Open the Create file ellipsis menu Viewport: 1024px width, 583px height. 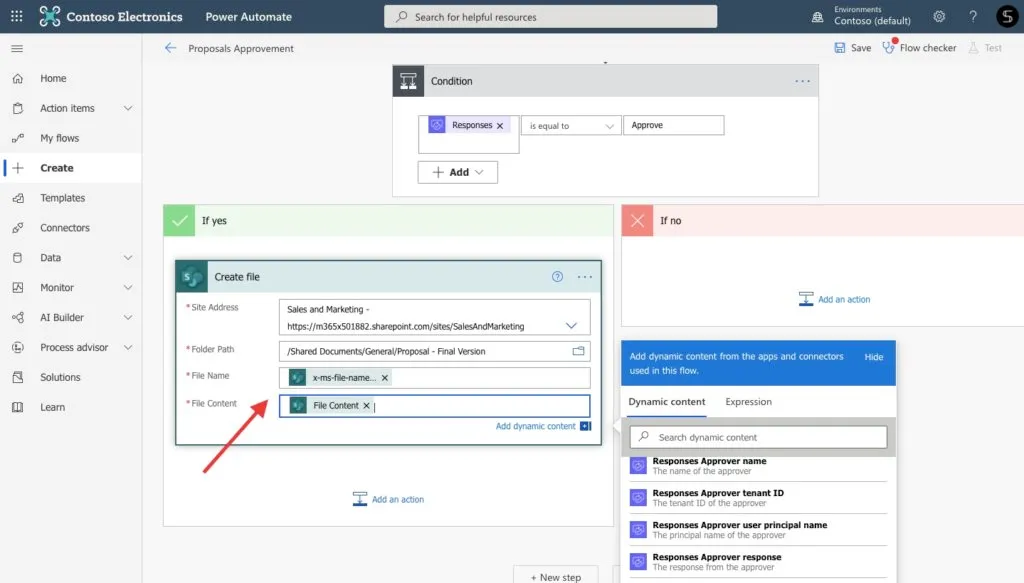[584, 277]
